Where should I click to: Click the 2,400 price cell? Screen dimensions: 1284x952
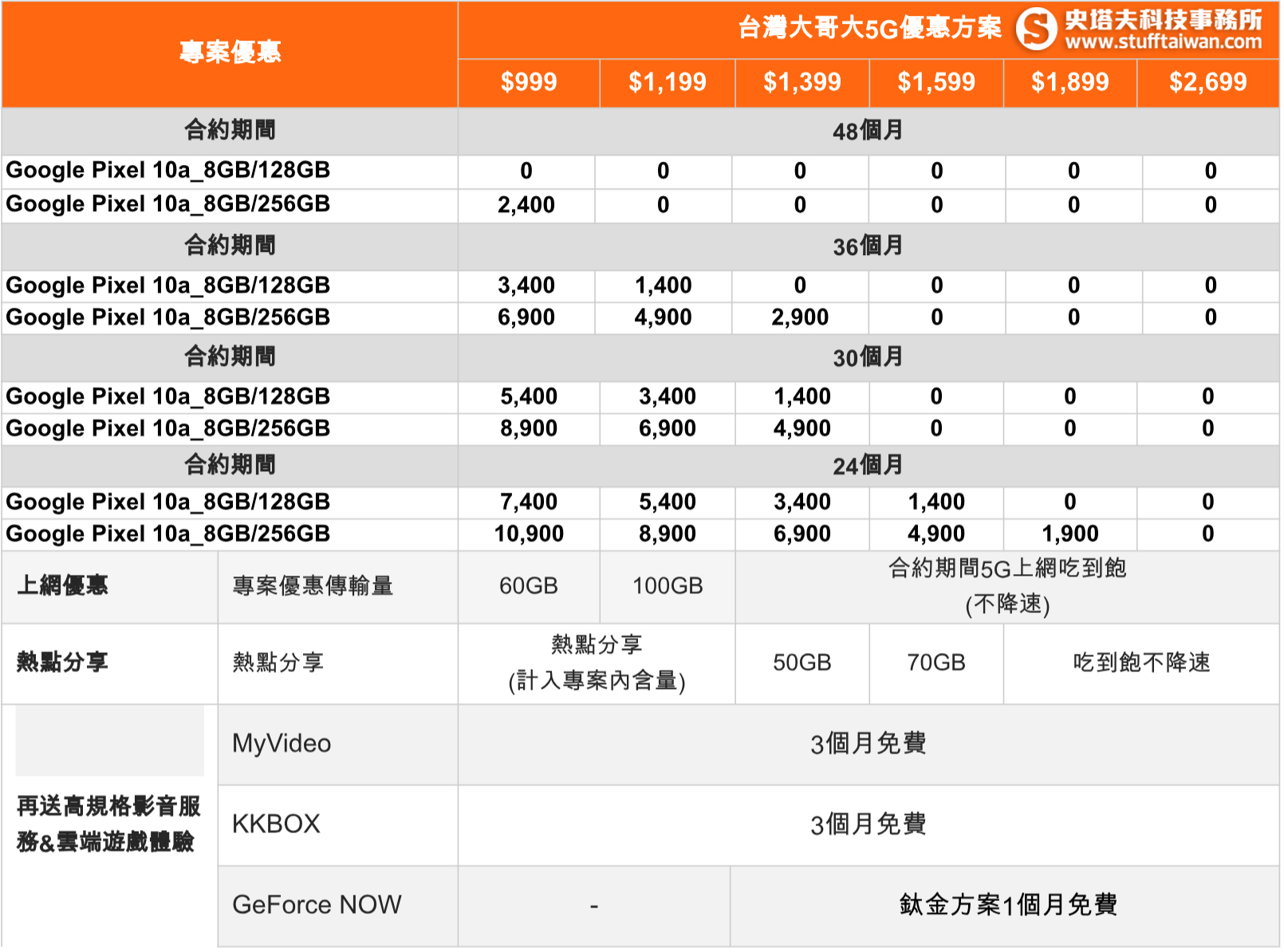526,206
